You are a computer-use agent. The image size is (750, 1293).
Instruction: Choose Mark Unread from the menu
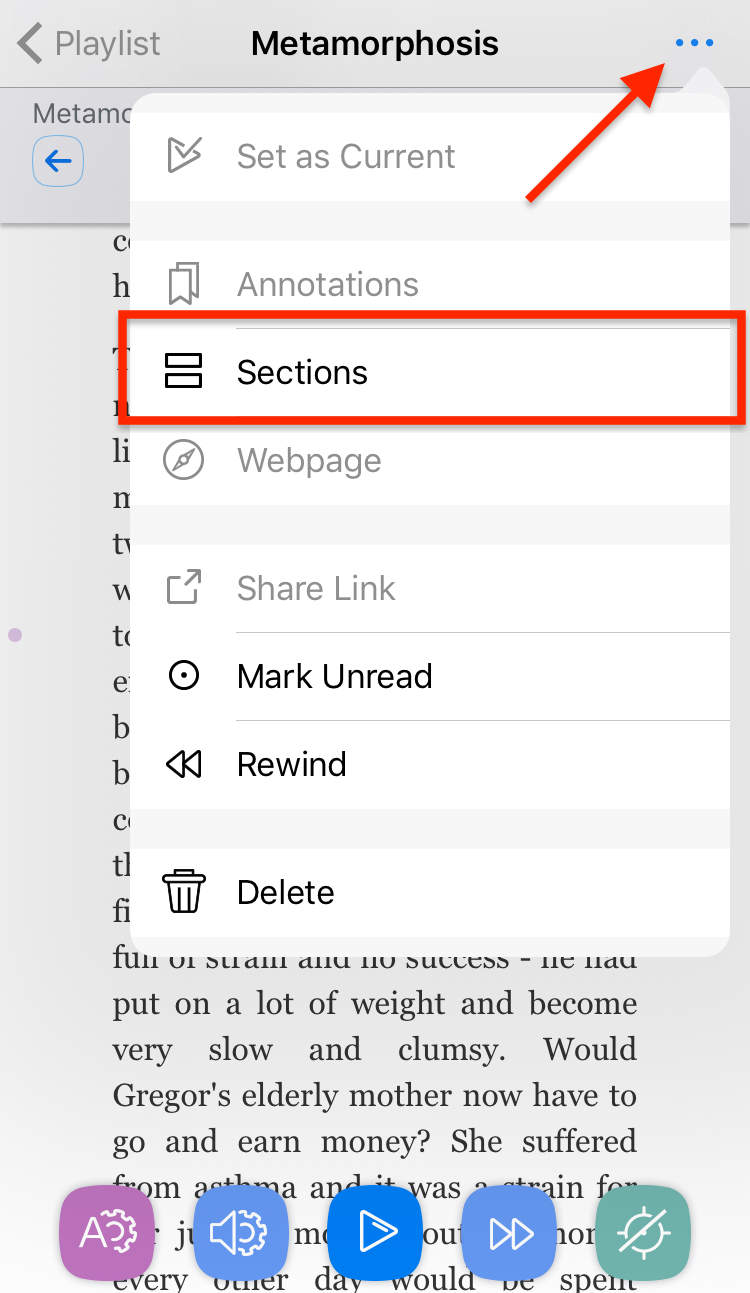[x=430, y=677]
